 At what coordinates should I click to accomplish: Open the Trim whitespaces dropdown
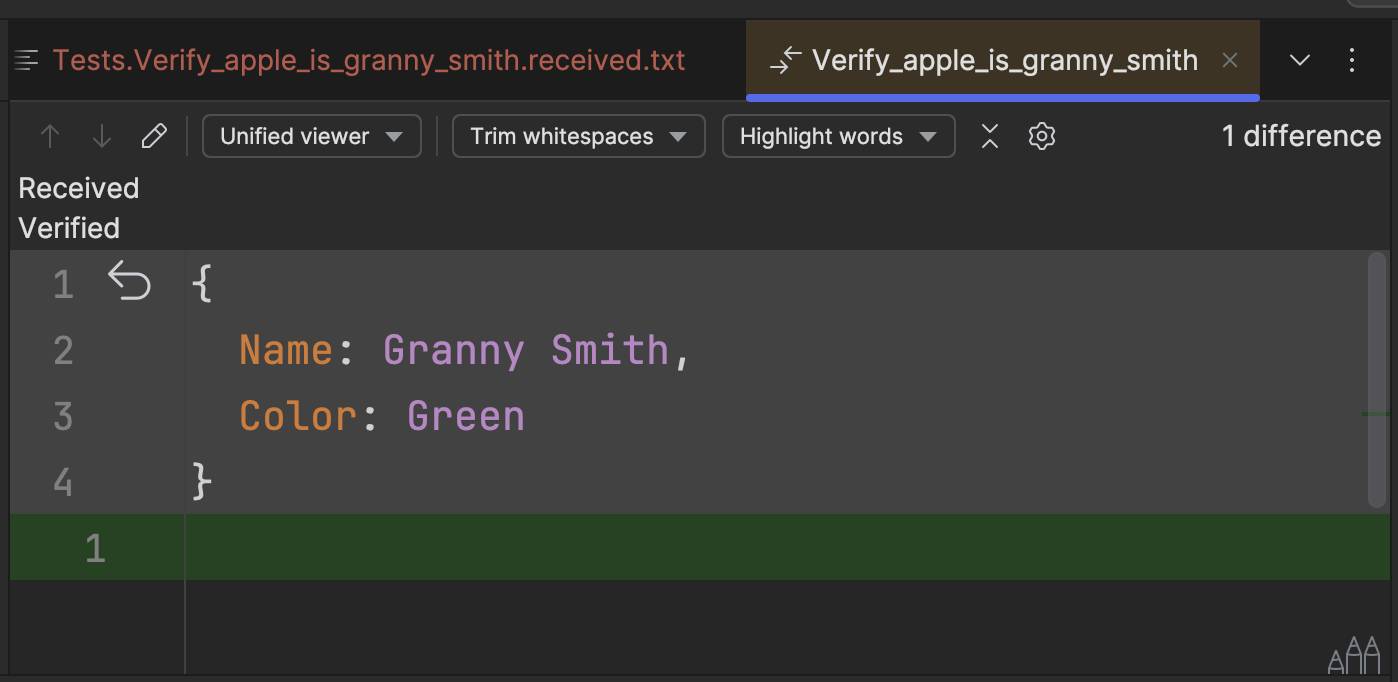click(579, 136)
